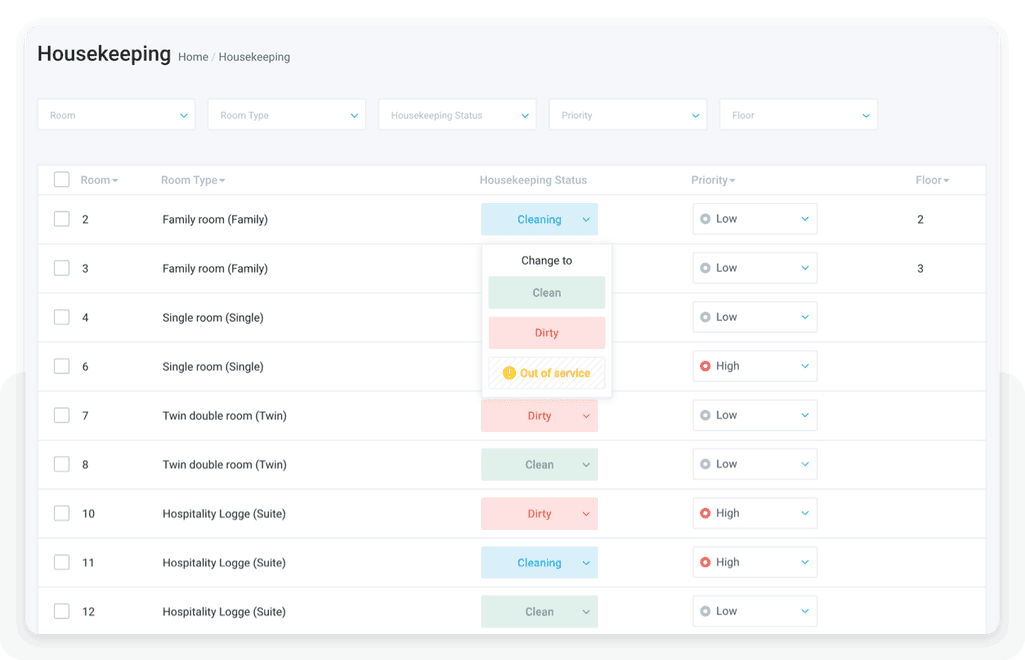1025x660 pixels.
Task: Check the box for room 3
Action: click(61, 268)
